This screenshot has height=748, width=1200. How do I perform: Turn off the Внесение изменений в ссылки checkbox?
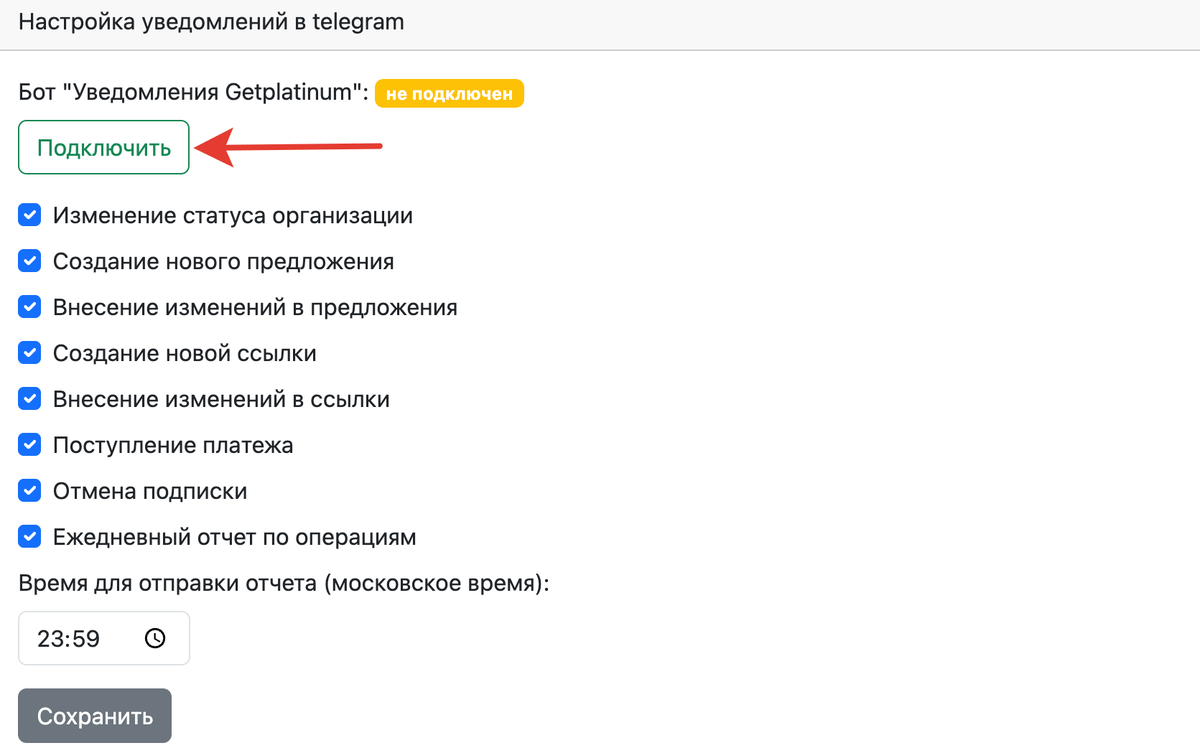30,399
